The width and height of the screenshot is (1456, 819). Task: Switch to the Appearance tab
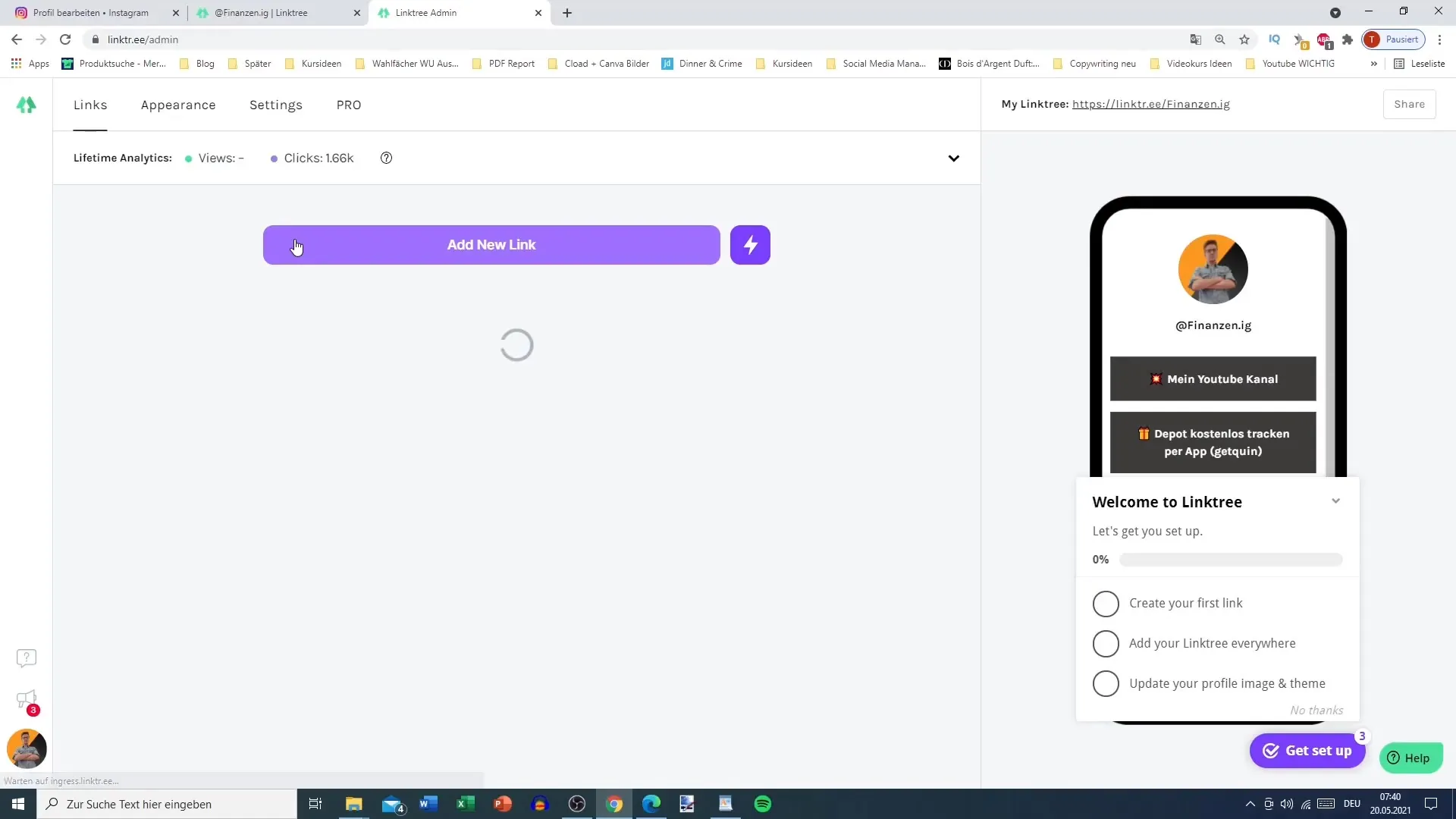point(178,105)
